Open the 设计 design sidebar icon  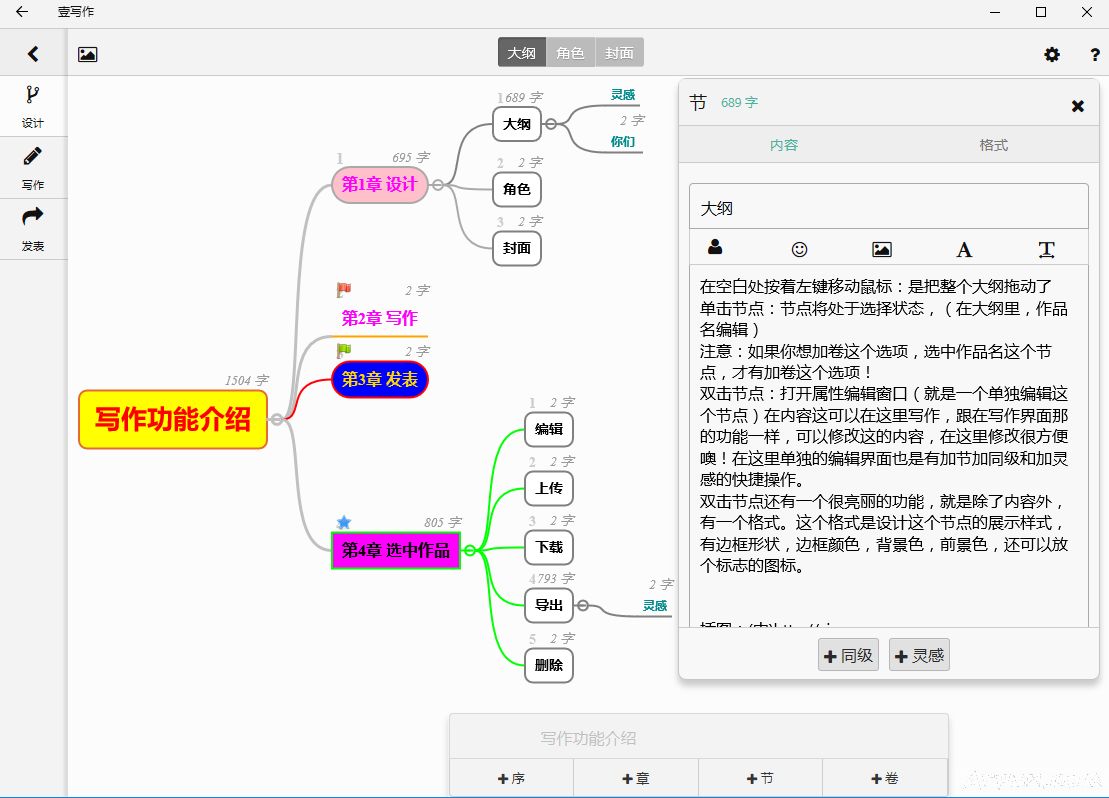pyautogui.click(x=33, y=105)
